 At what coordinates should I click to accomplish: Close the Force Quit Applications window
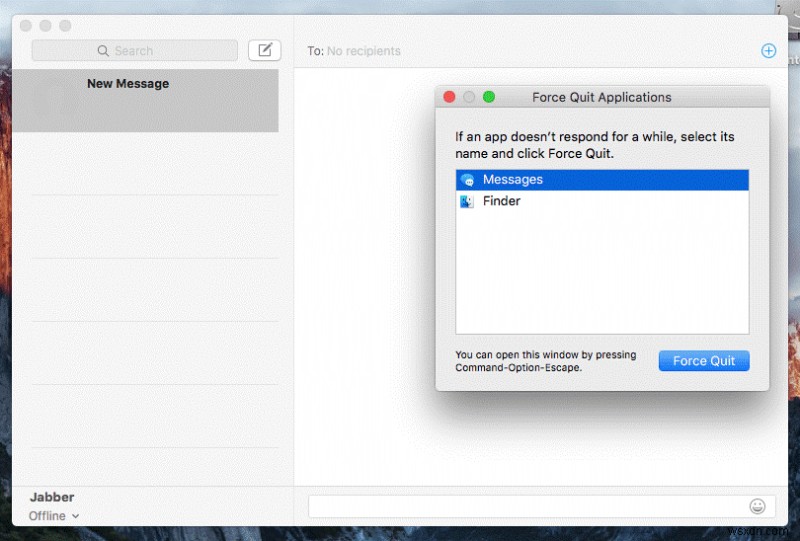449,97
